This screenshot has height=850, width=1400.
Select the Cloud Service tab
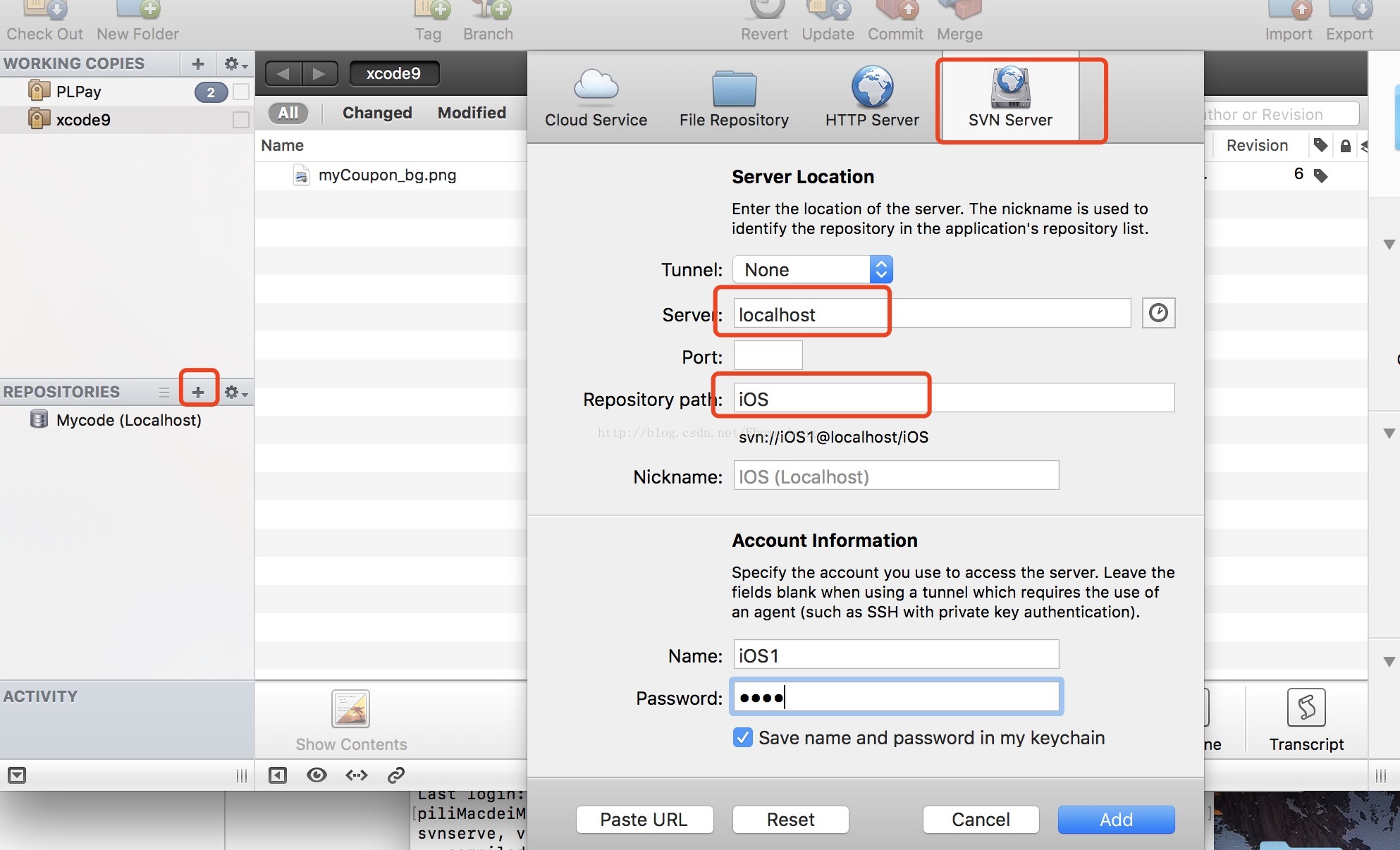(596, 99)
